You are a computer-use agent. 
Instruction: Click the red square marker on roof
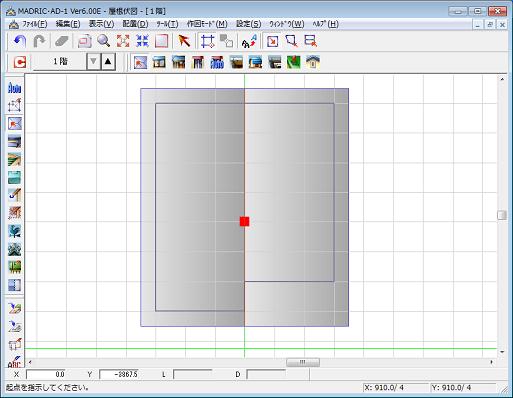(x=244, y=221)
